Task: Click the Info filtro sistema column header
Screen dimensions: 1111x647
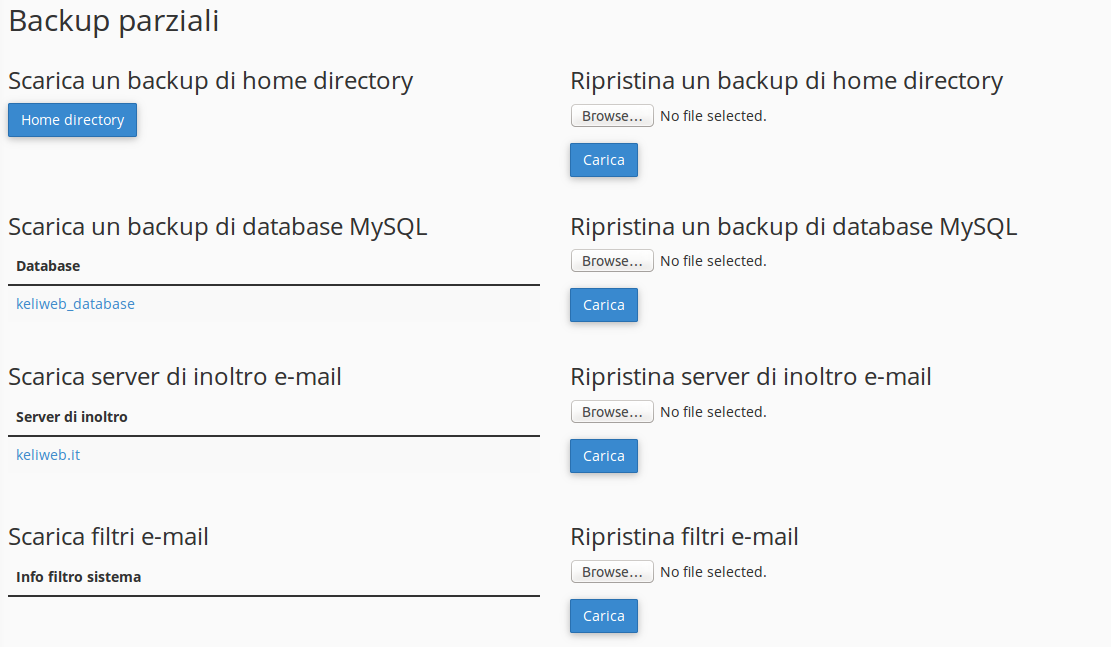Action: click(x=79, y=577)
